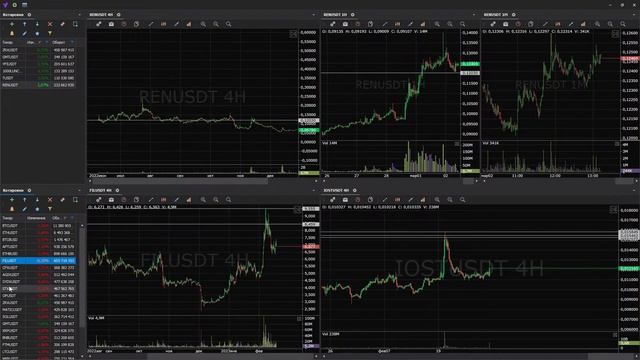Click the fullscreen icon in RENUSDT 4H chart corner
The height and width of the screenshot is (360, 640).
coord(293,34)
